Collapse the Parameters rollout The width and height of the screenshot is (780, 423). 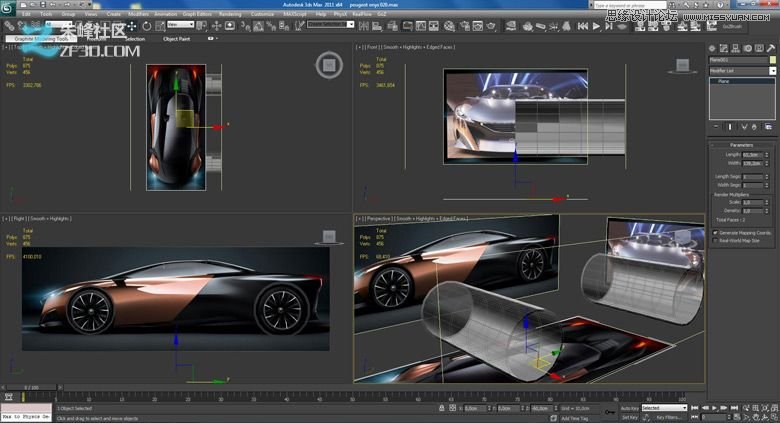[x=742, y=145]
